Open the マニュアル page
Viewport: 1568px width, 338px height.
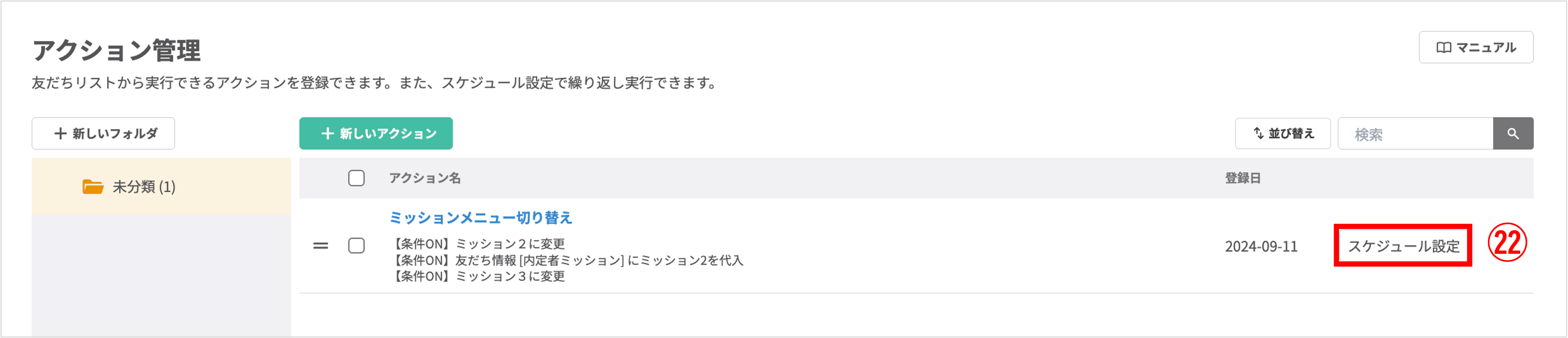pyautogui.click(x=1475, y=47)
